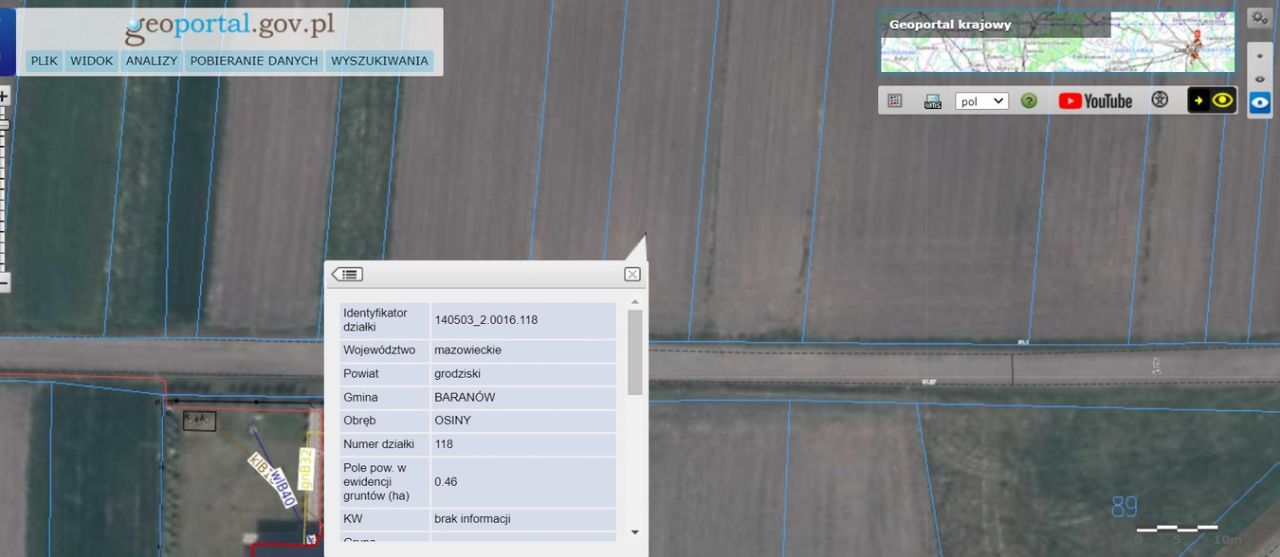Image resolution: width=1280 pixels, height=557 pixels.
Task: Select the medium eye visibility mode
Action: point(1260,79)
